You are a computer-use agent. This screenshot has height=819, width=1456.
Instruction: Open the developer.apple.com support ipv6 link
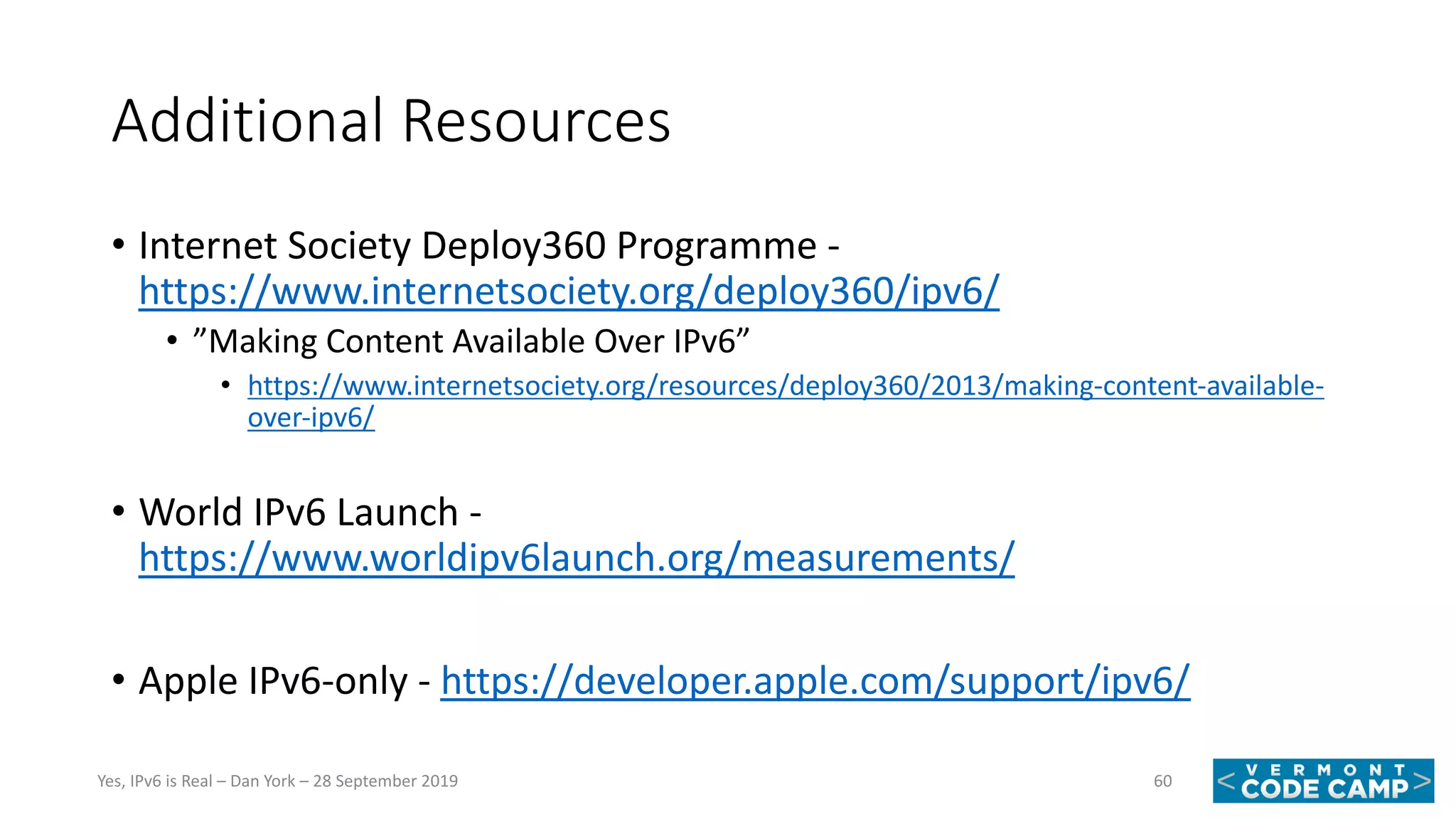(x=815, y=681)
